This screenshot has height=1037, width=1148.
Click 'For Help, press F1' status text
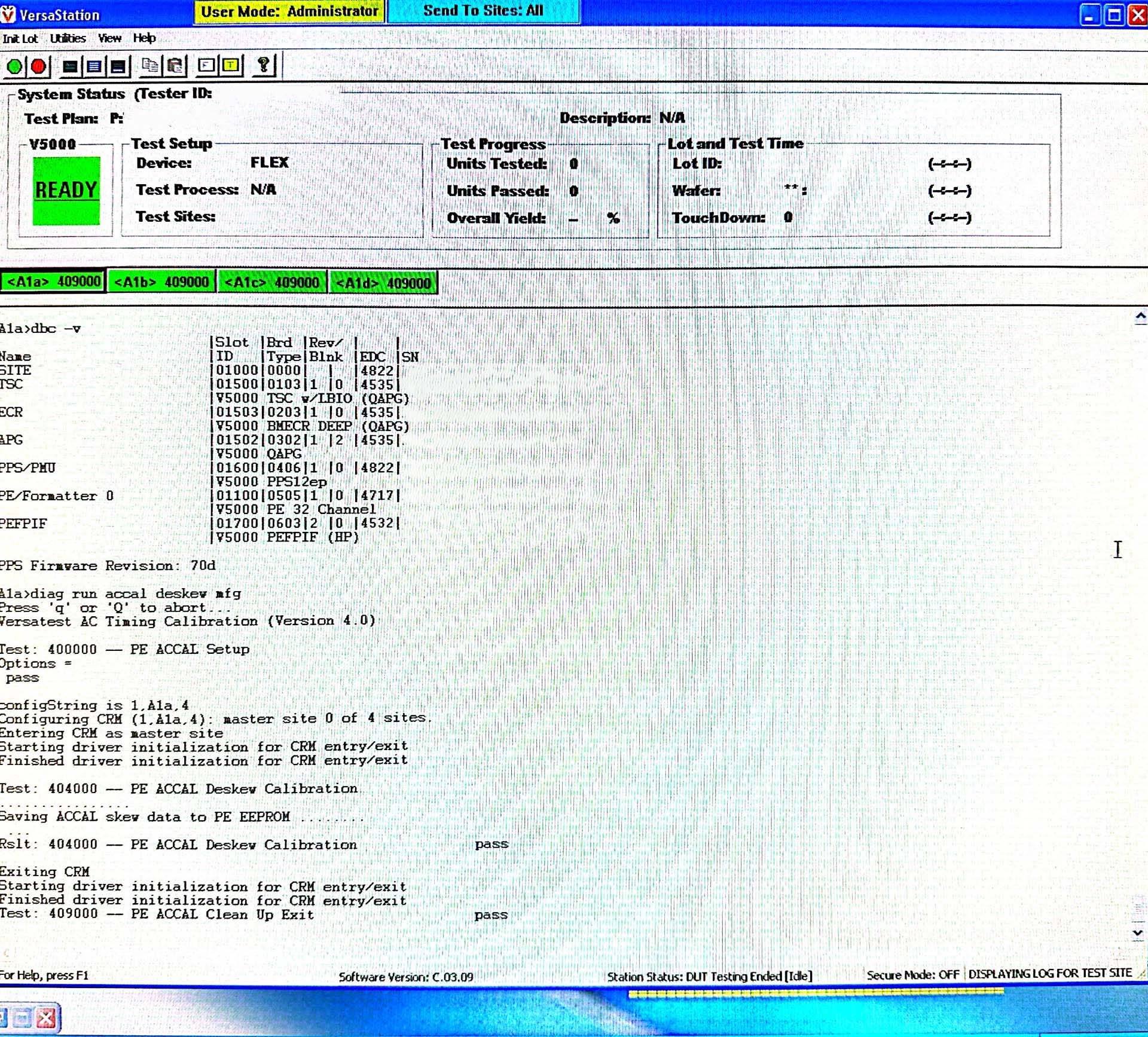click(x=44, y=975)
